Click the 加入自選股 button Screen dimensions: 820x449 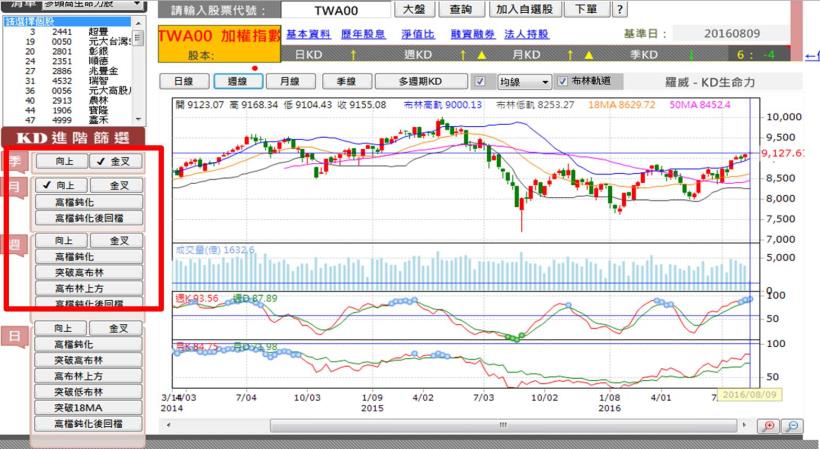(522, 10)
